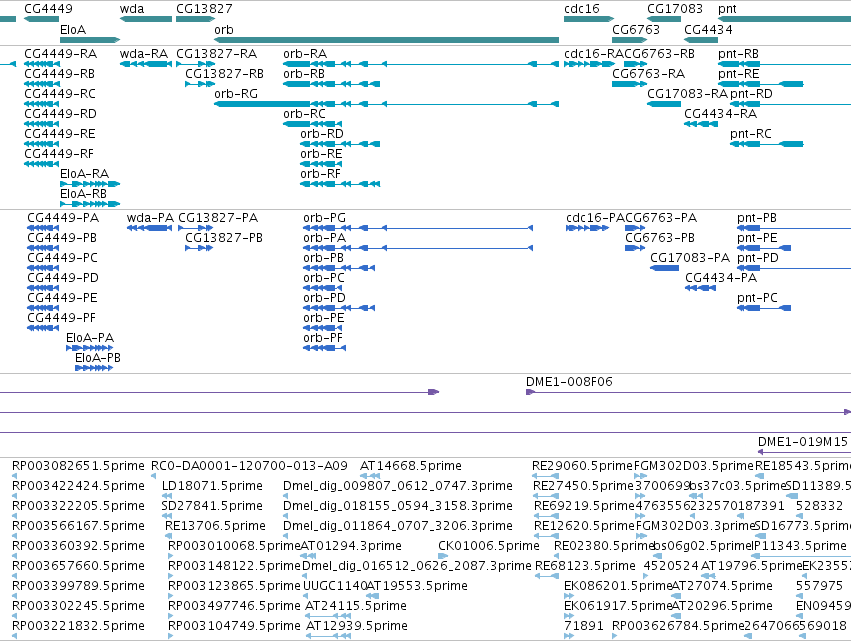This screenshot has width=851, height=641.
Task: Click the CG4449 gene name label
Action: (x=48, y=9)
